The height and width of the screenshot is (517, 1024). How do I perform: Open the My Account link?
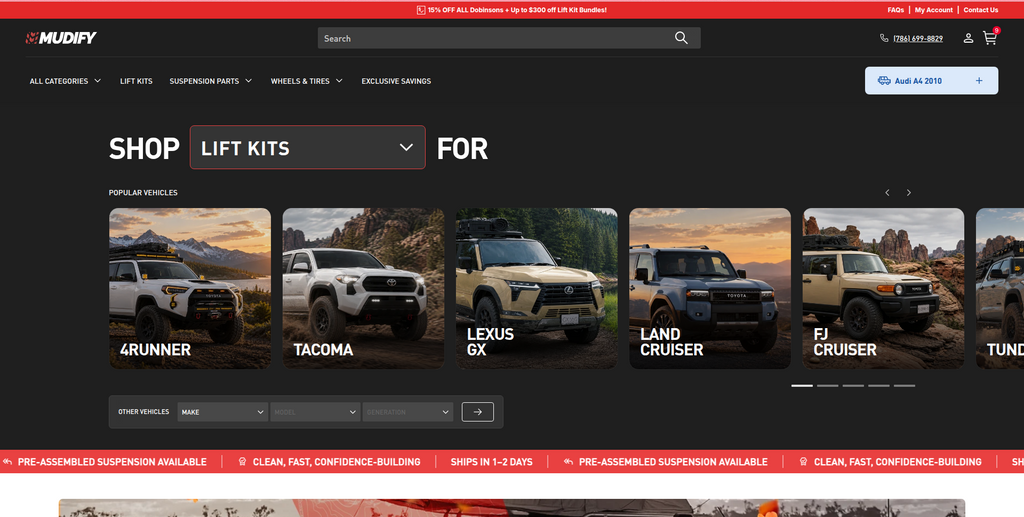click(933, 10)
